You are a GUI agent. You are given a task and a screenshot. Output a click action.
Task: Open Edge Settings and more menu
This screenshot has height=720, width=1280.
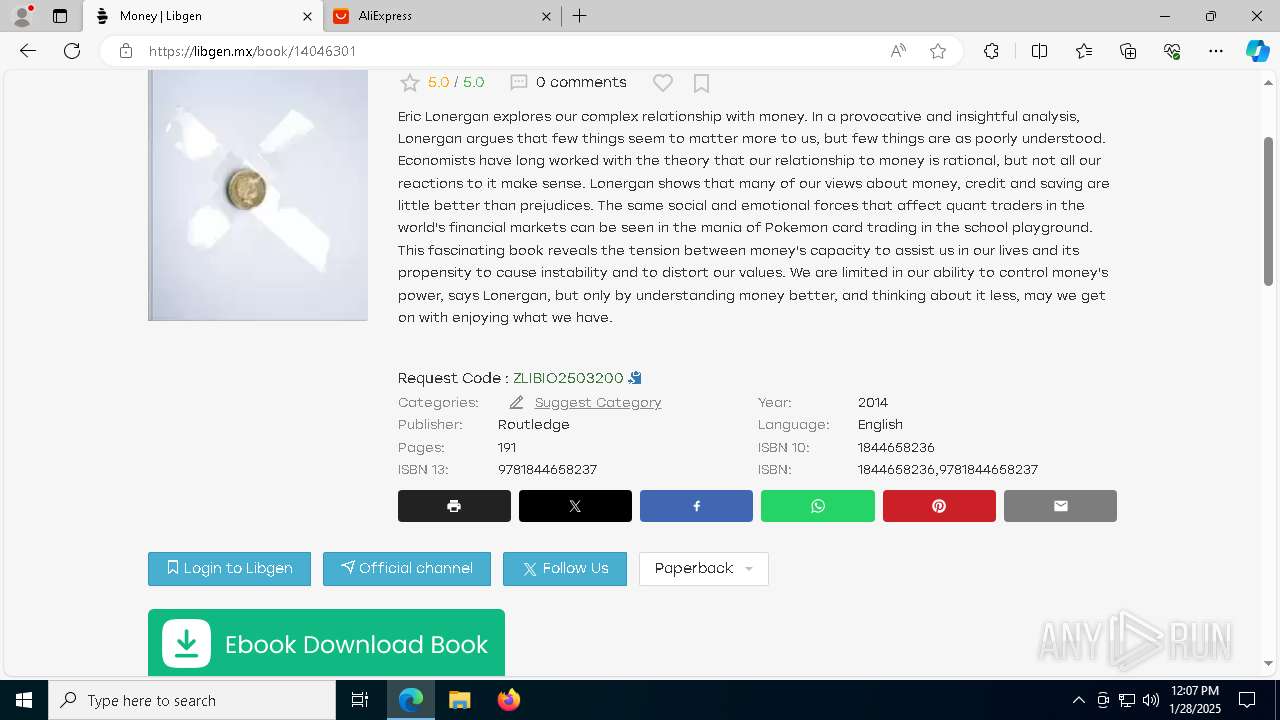pos(1216,51)
